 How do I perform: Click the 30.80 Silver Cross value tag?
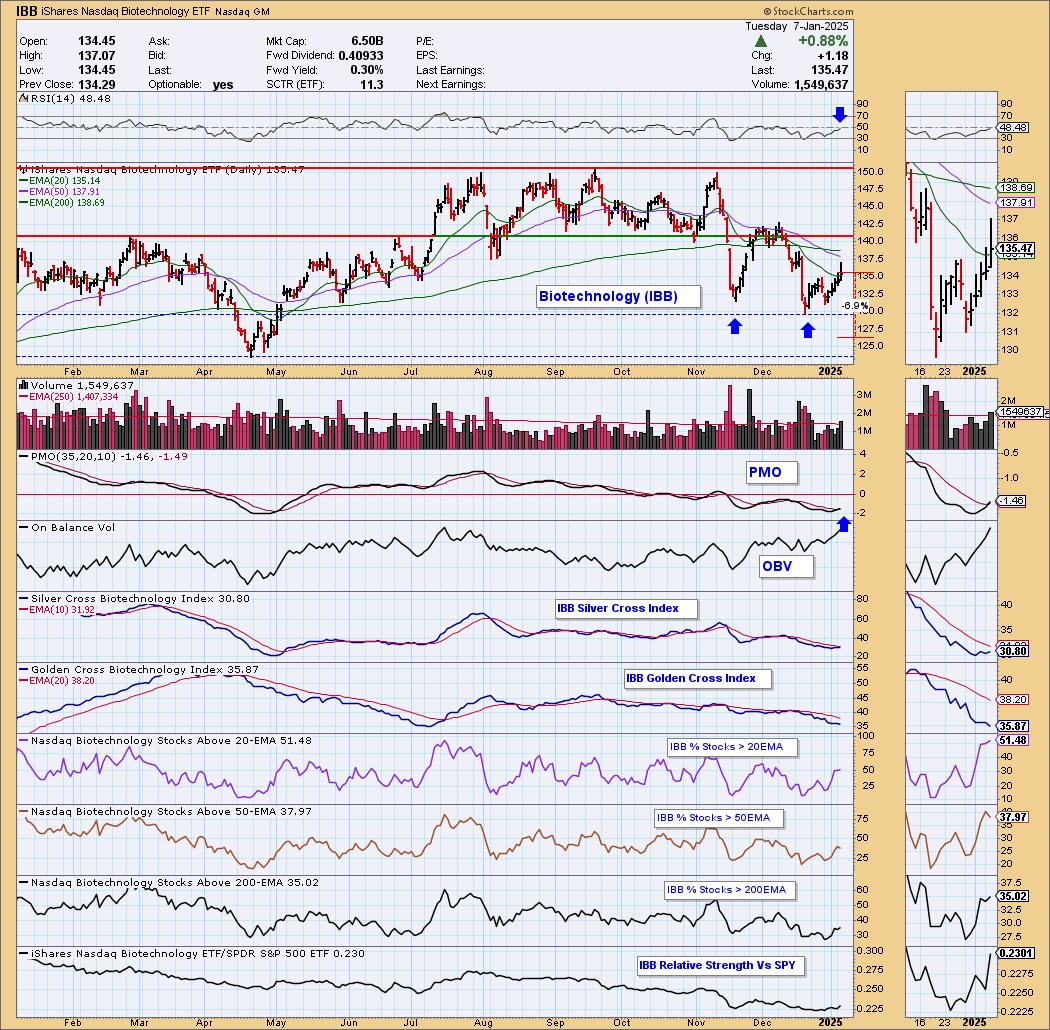(x=1013, y=650)
